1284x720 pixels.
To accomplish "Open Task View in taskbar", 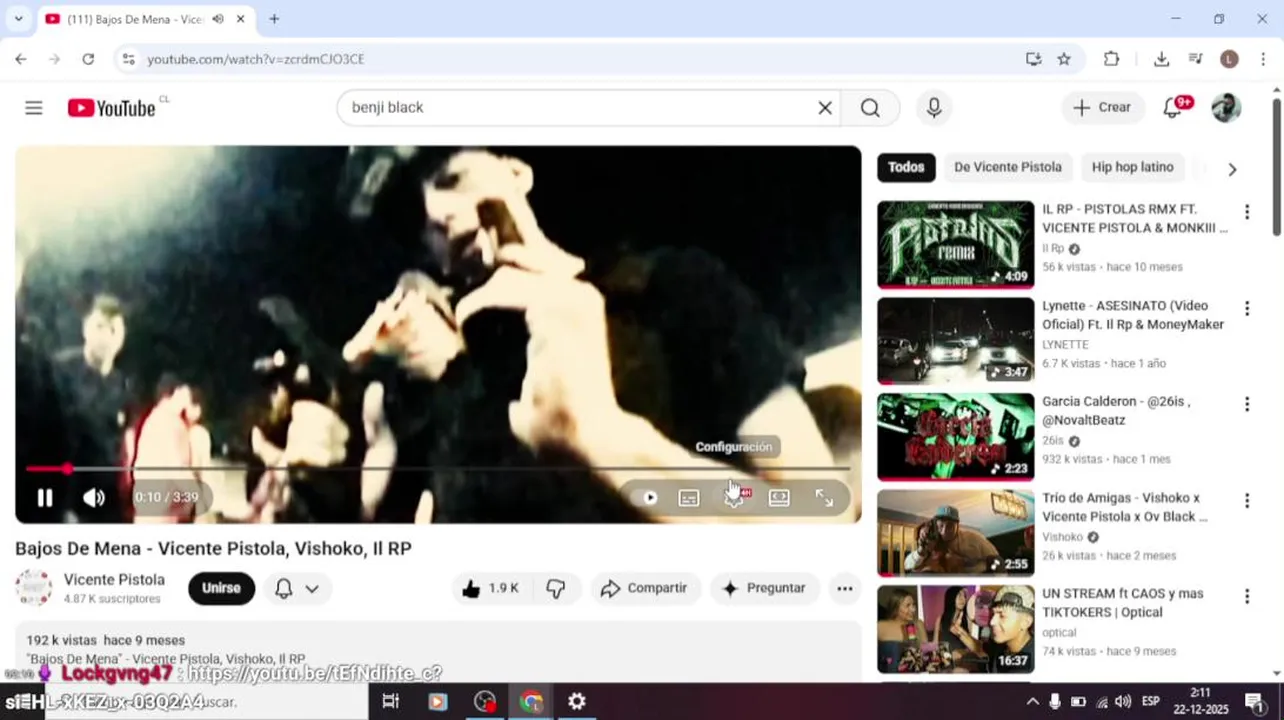I will 391,701.
